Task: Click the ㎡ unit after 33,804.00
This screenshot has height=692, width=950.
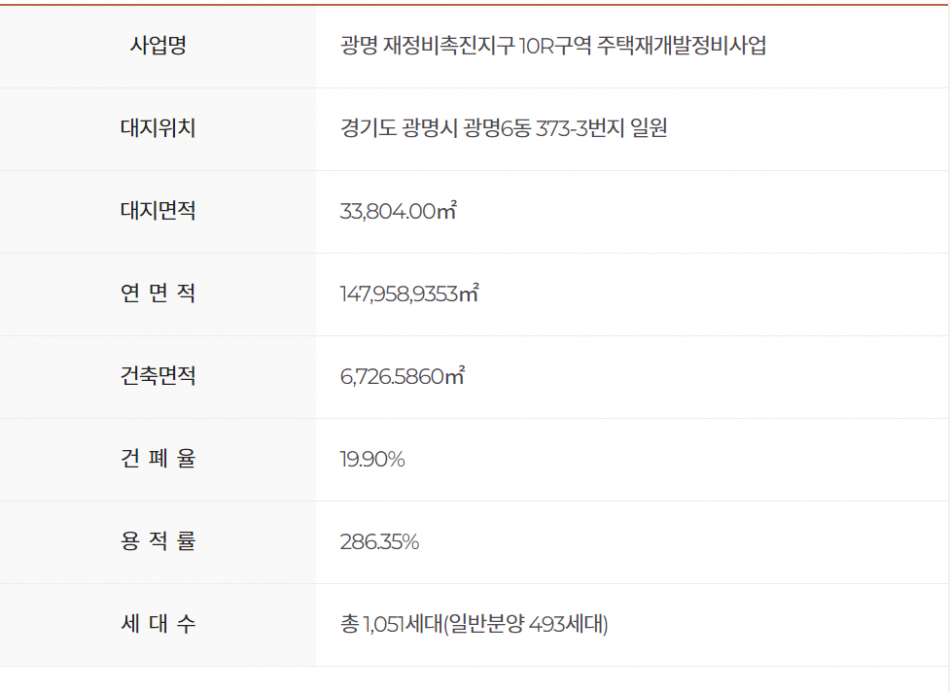Action: 447,211
